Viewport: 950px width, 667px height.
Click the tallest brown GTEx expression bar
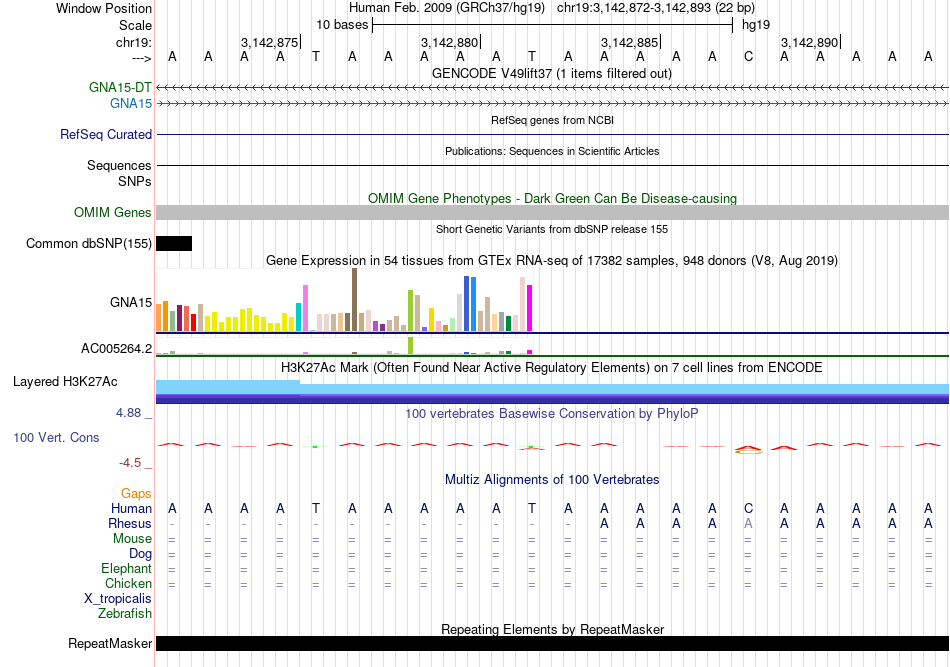354,299
